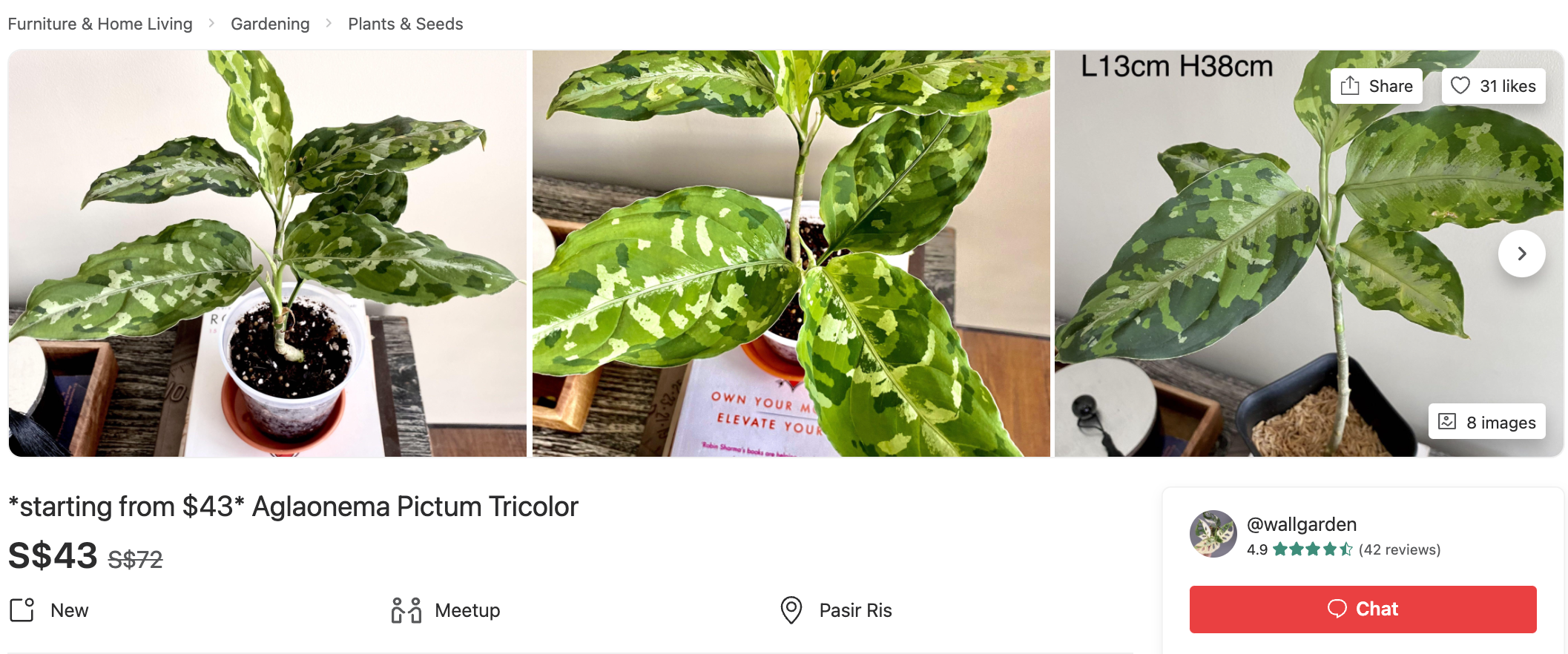
Task: Open the Furniture & Home Living breadcrumb
Action: (100, 24)
